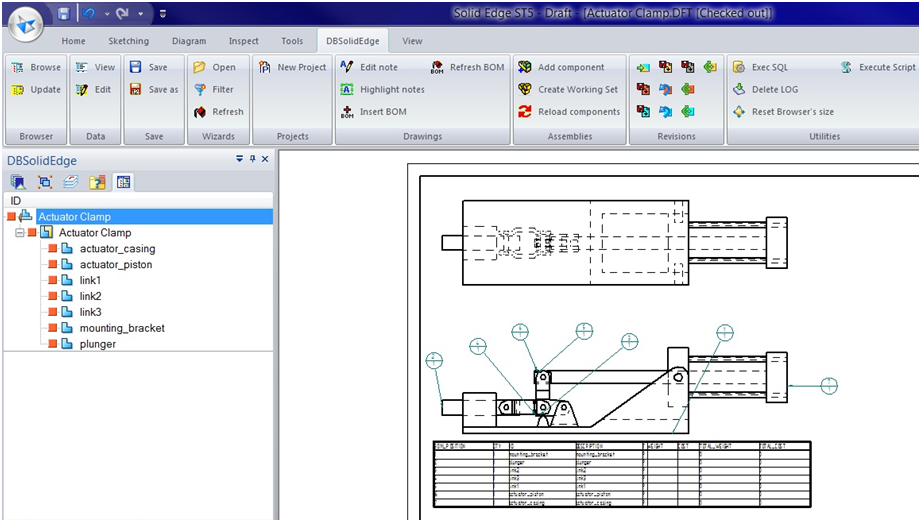The image size is (920, 523).
Task: Open panel tab with yellow folder question mark
Action: 97,183
